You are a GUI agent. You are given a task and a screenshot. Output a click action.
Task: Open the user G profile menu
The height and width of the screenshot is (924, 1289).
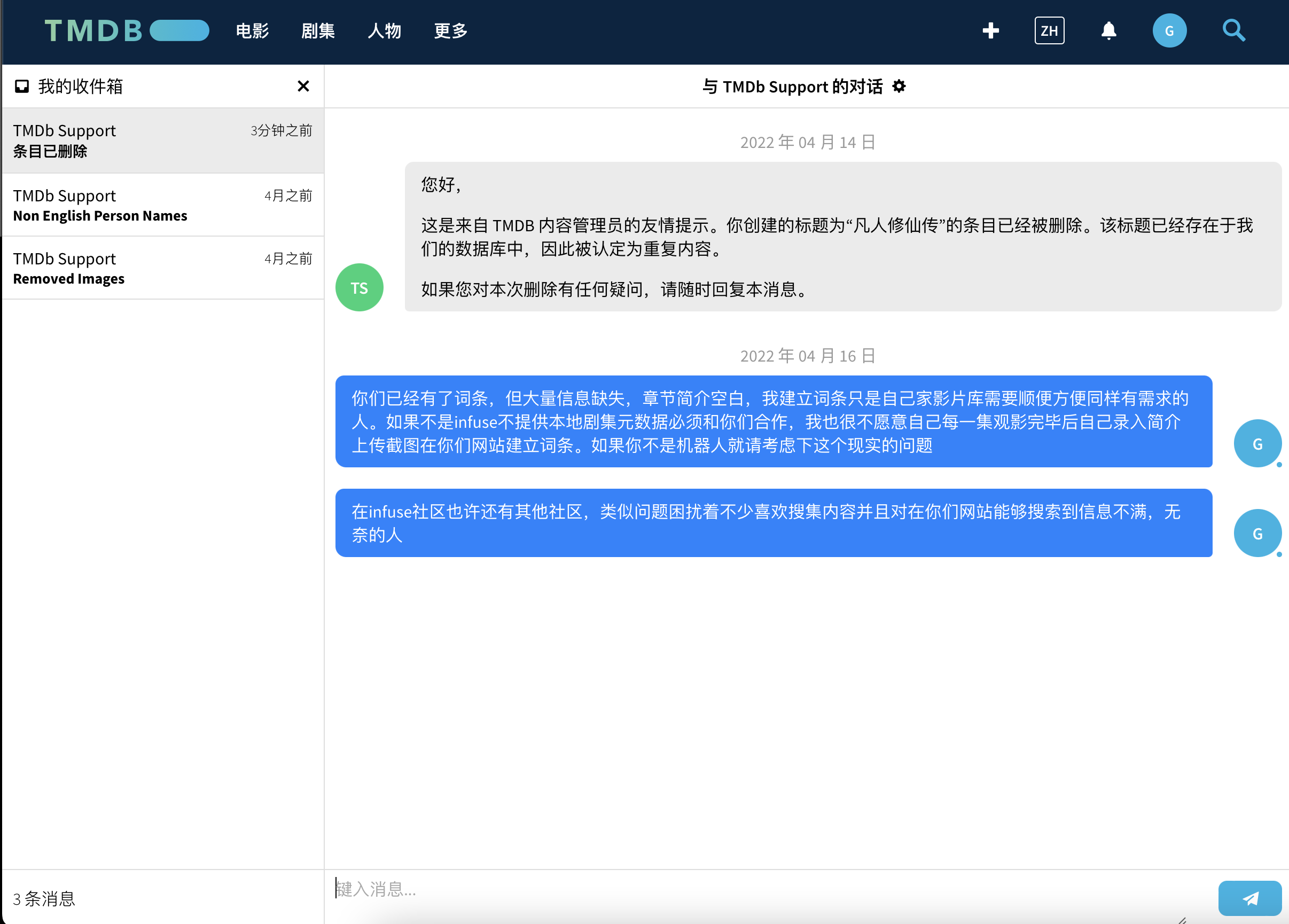1169,30
